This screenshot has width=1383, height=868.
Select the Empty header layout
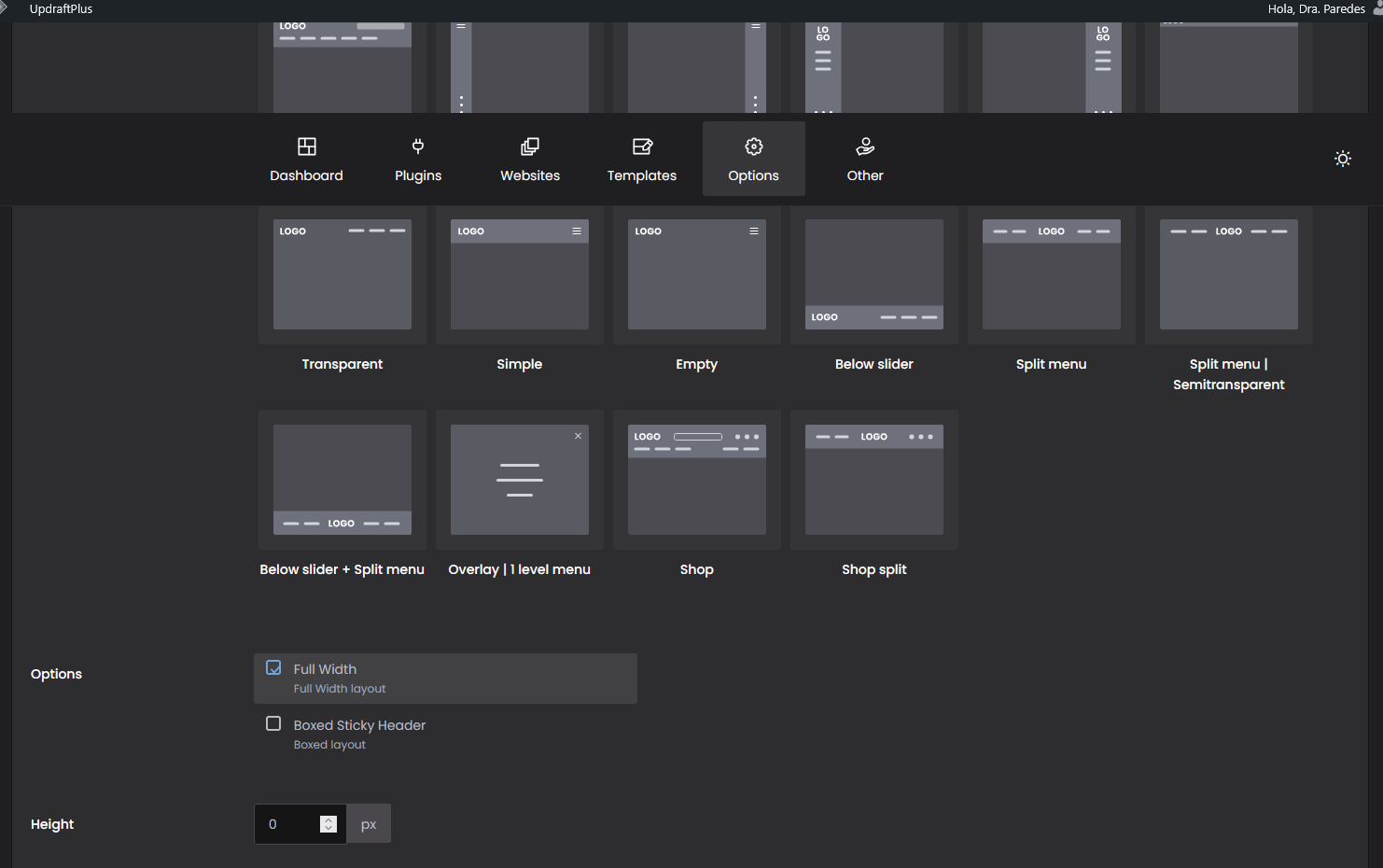tap(697, 275)
